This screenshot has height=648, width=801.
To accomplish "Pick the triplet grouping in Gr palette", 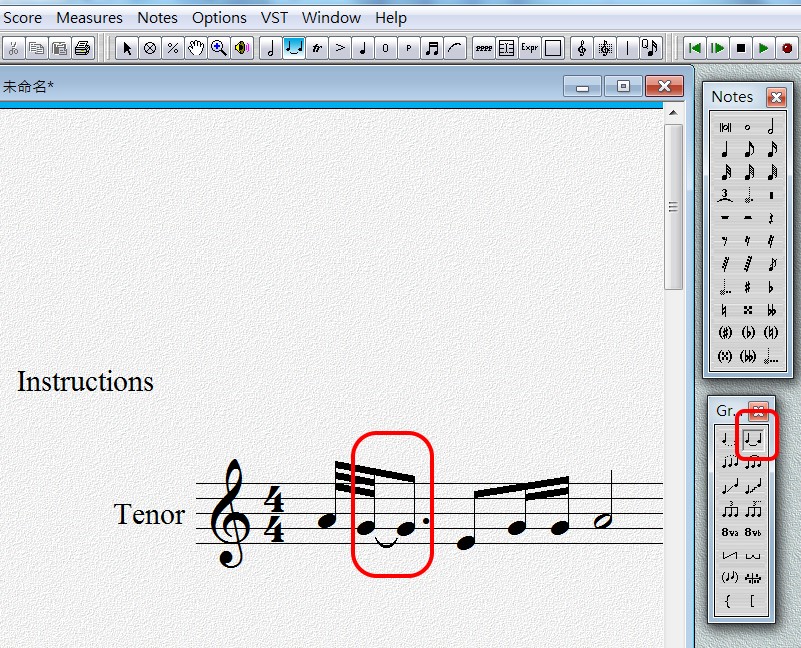I will tap(728, 508).
